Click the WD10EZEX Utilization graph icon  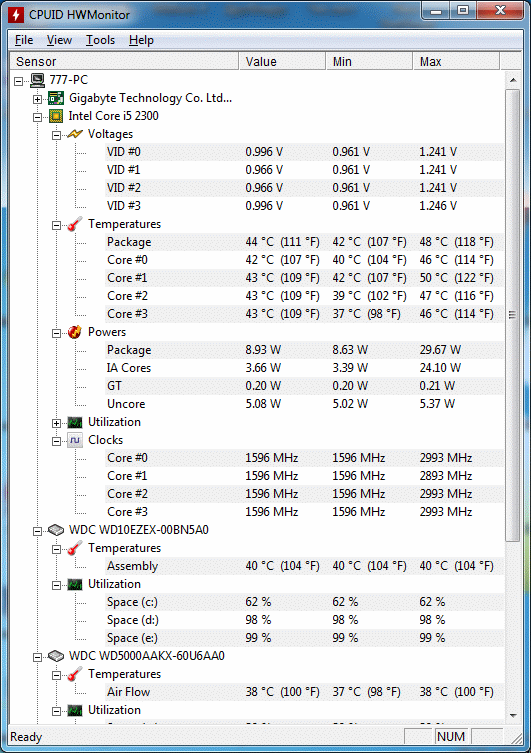(75, 584)
